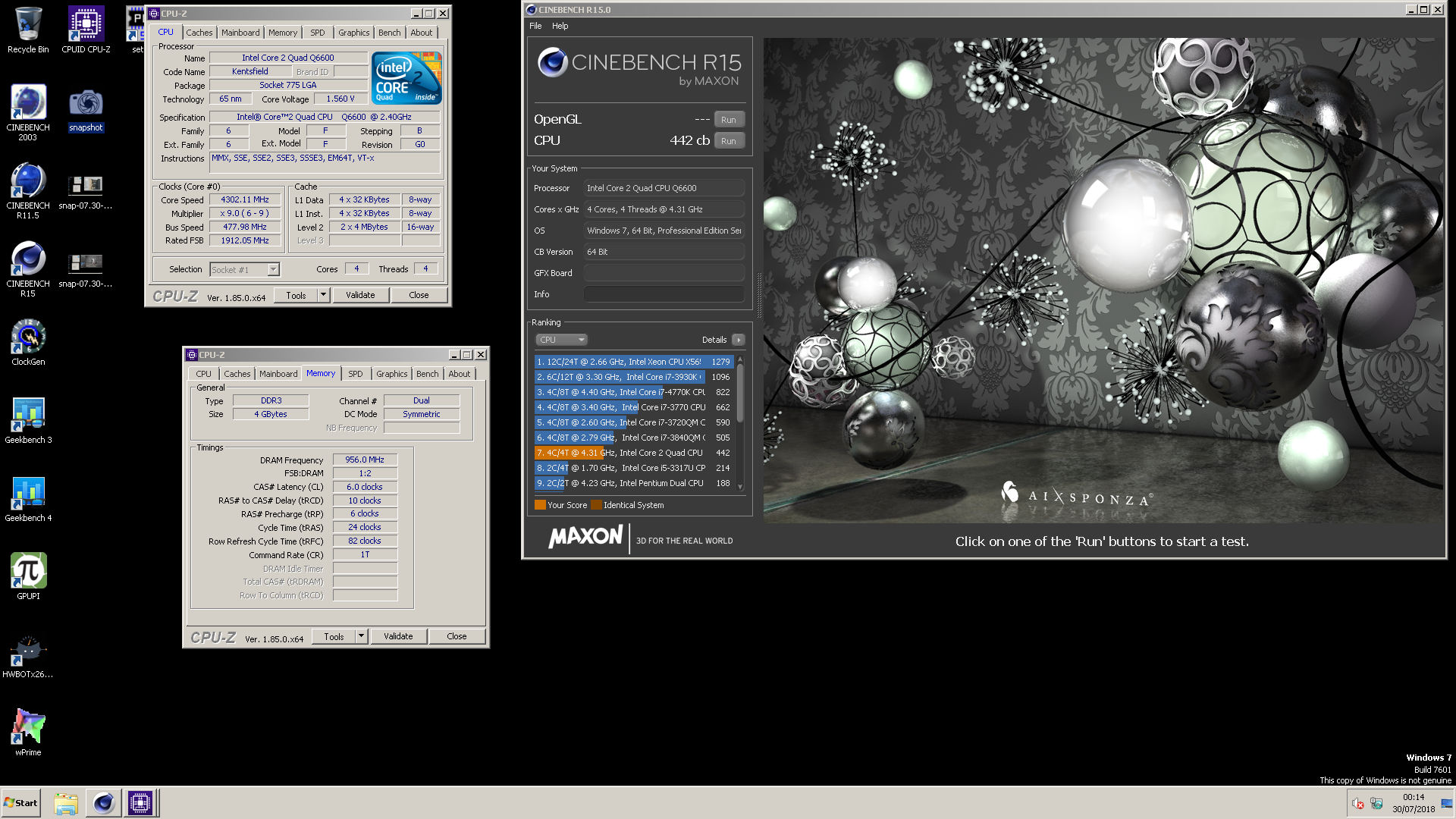Select ranking entry Intel Core i7-3930K

click(633, 377)
